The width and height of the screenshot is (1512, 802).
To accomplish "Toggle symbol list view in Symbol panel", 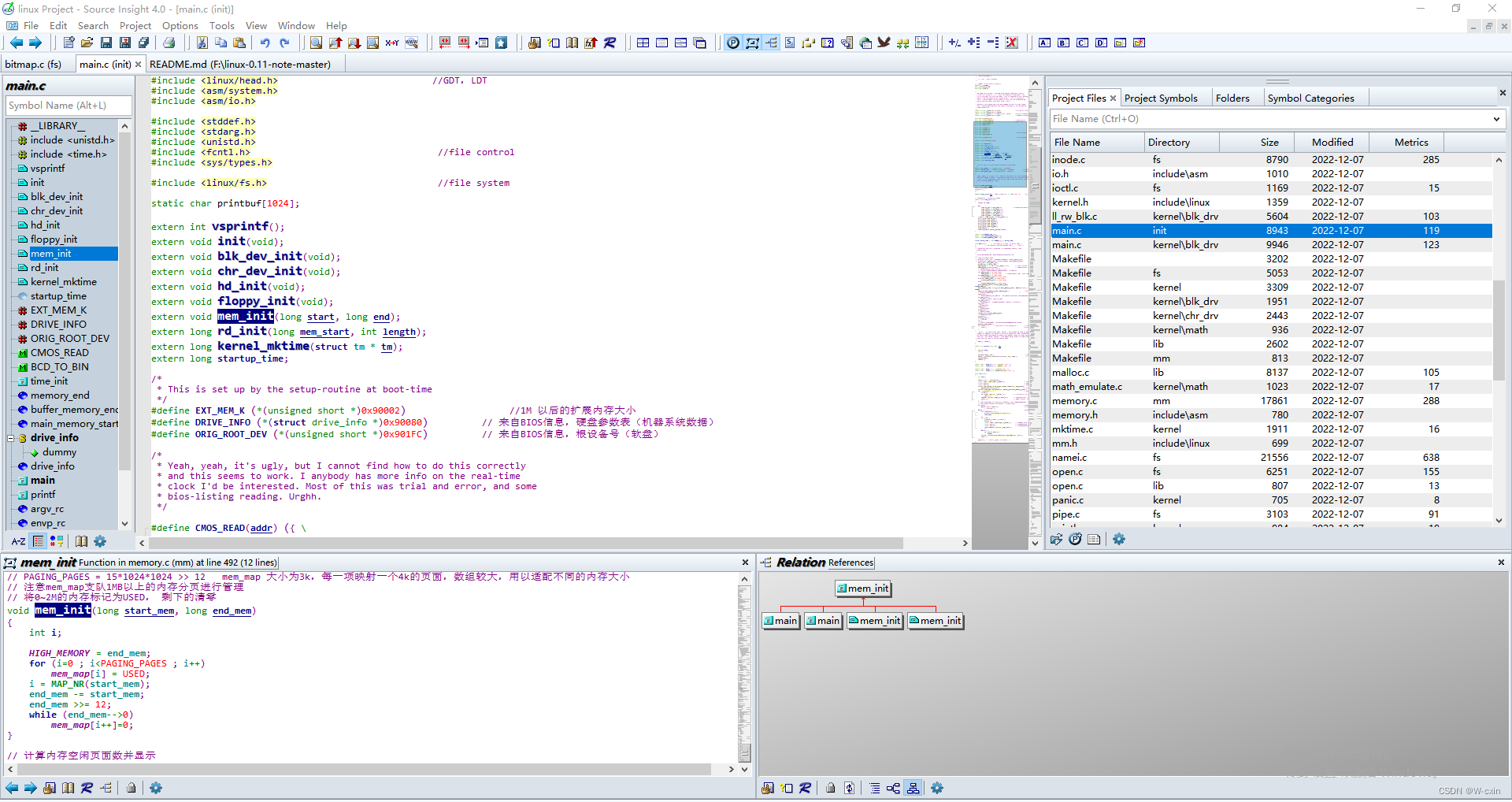I will click(x=38, y=541).
